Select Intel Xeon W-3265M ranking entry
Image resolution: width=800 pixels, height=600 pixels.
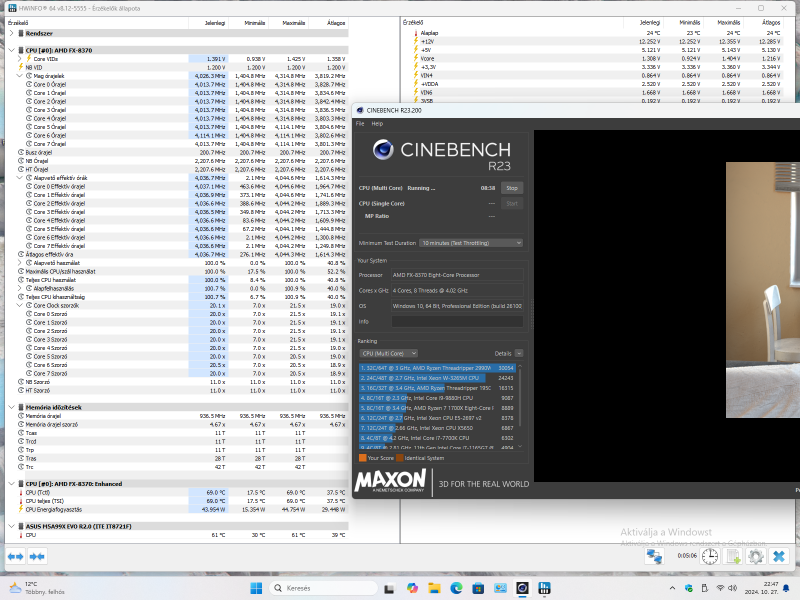437,378
